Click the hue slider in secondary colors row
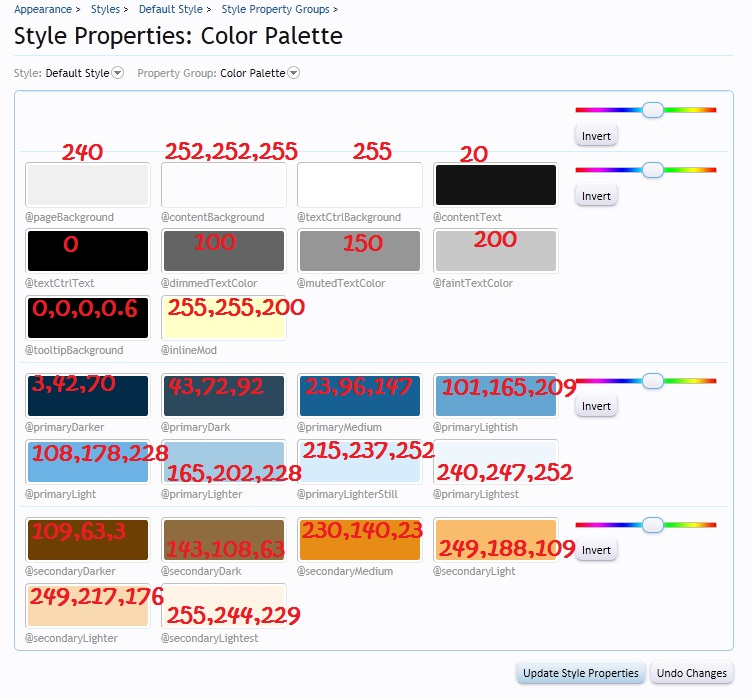Screen dimensions: 751x698 pyautogui.click(x=653, y=525)
